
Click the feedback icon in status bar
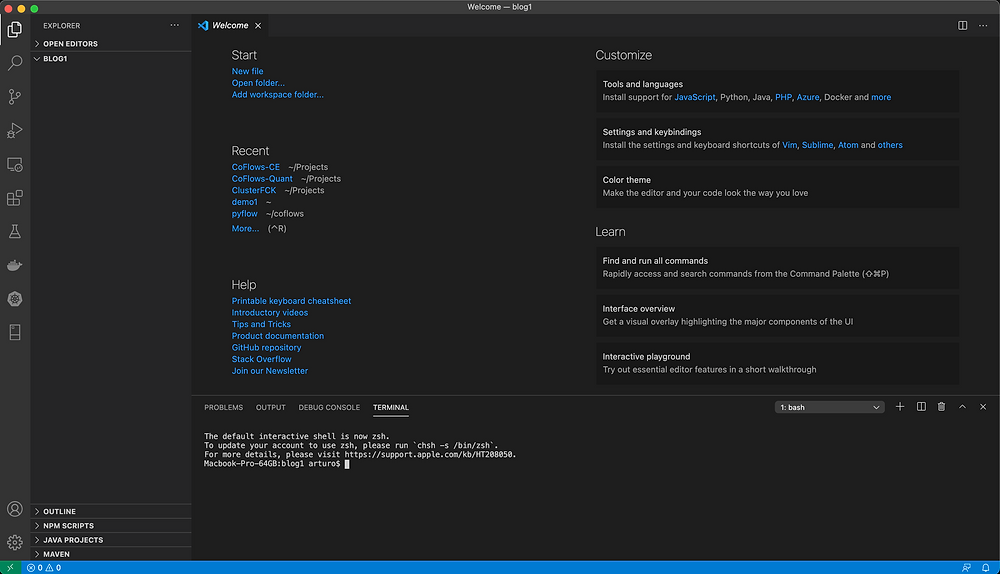pyautogui.click(x=966, y=568)
